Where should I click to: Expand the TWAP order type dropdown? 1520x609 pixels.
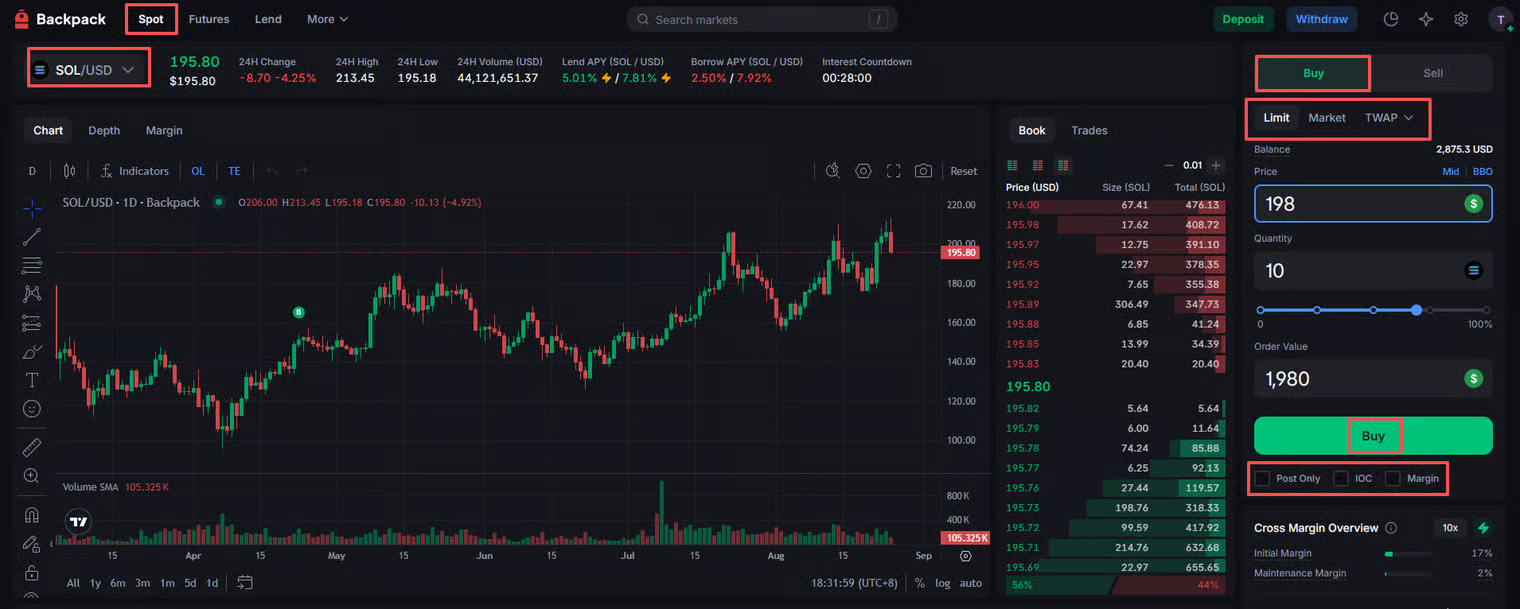click(1389, 118)
